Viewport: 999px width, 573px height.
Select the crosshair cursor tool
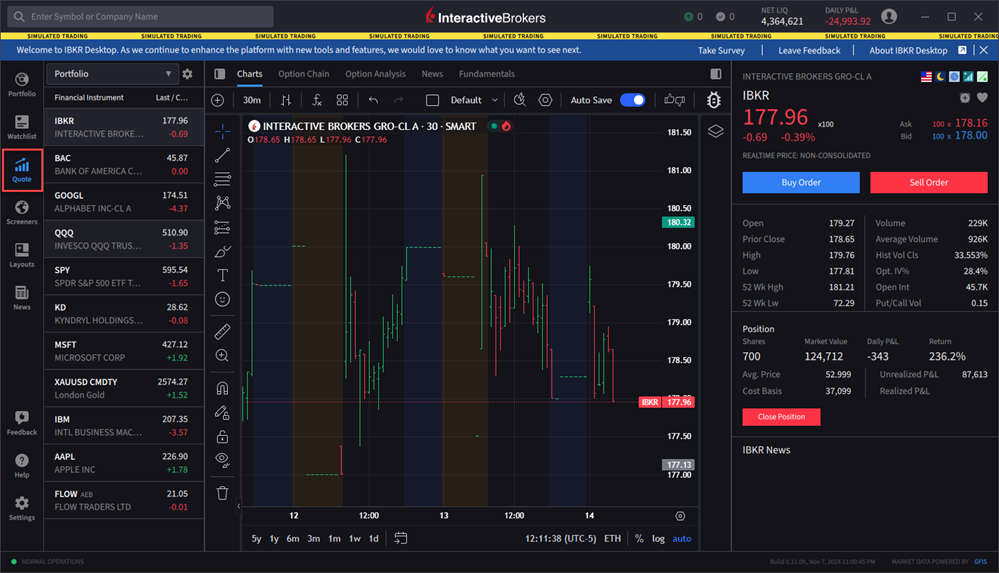pyautogui.click(x=222, y=131)
